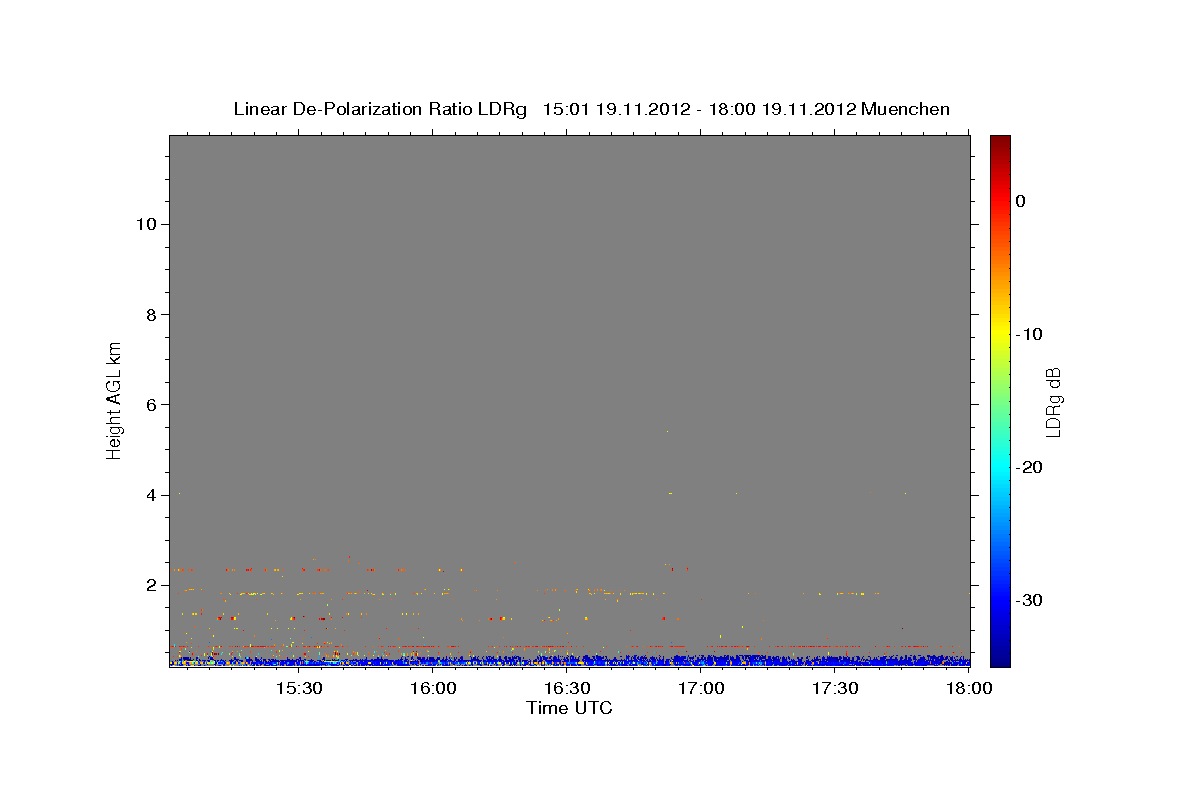Click the 'Time UTC' axis label

(x=569, y=708)
